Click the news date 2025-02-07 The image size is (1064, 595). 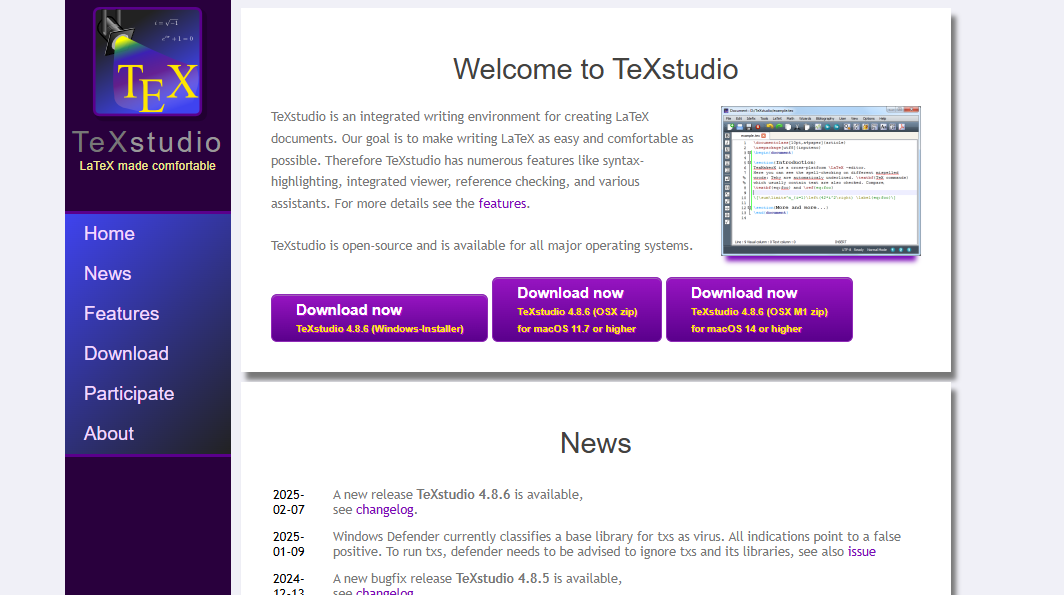288,502
